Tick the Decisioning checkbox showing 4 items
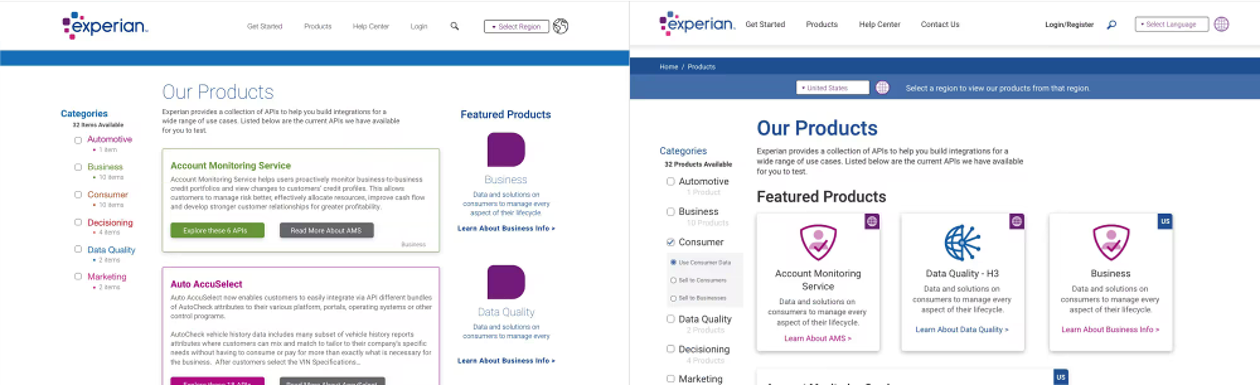This screenshot has width=1260, height=385. click(78, 223)
